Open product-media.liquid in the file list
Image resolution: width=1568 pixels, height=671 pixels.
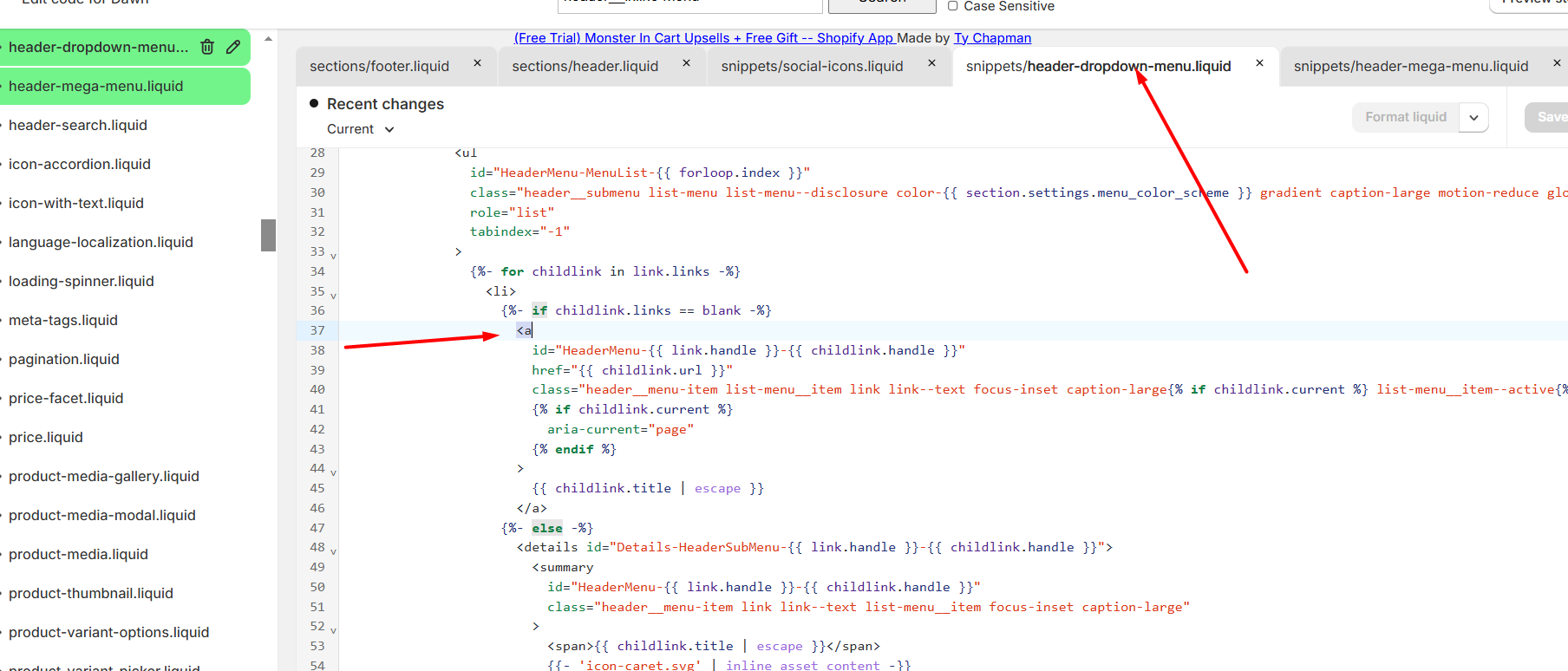click(x=78, y=555)
